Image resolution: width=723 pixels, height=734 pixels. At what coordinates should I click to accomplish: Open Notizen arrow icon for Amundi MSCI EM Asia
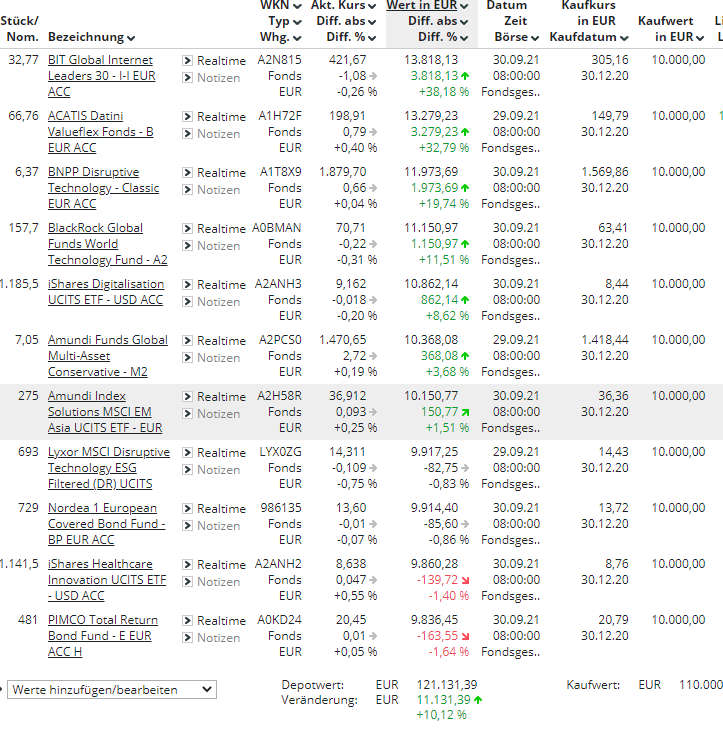187,414
